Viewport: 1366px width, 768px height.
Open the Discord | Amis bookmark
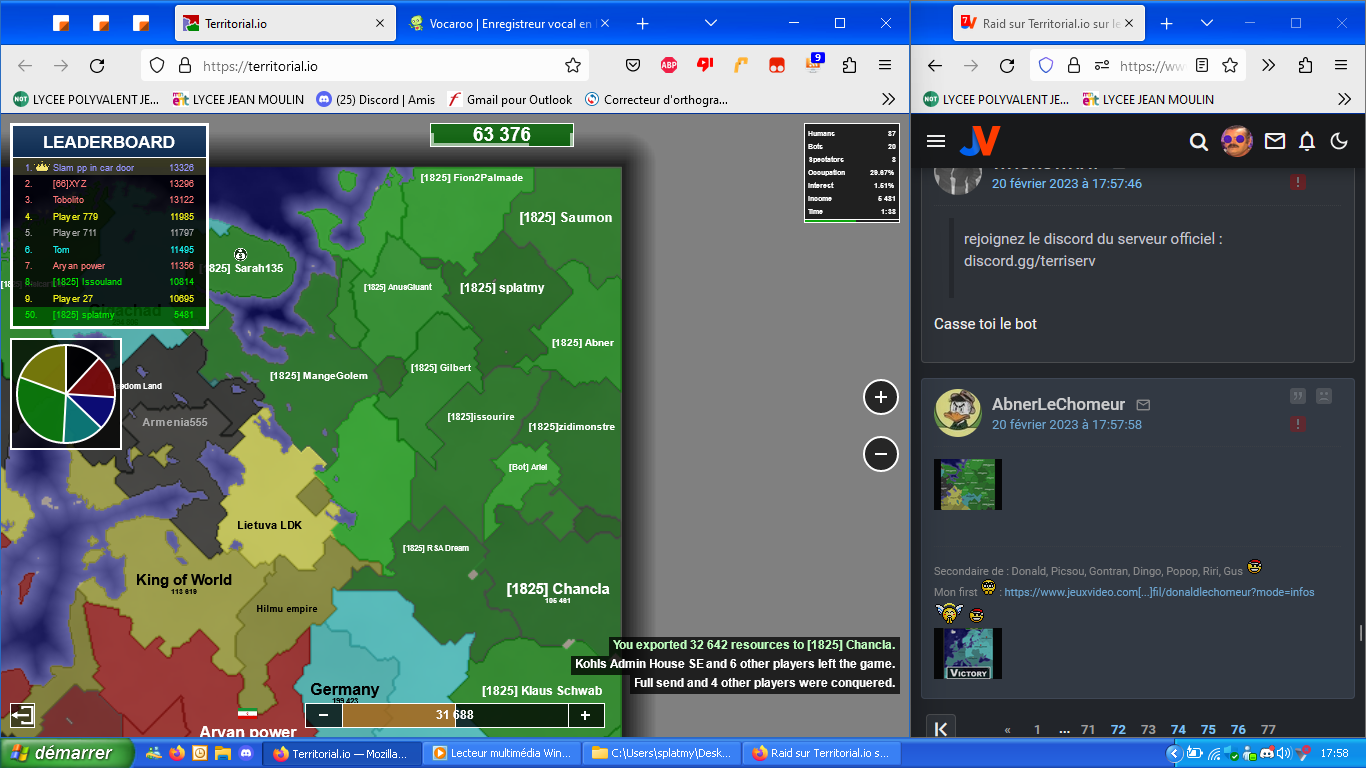375,99
